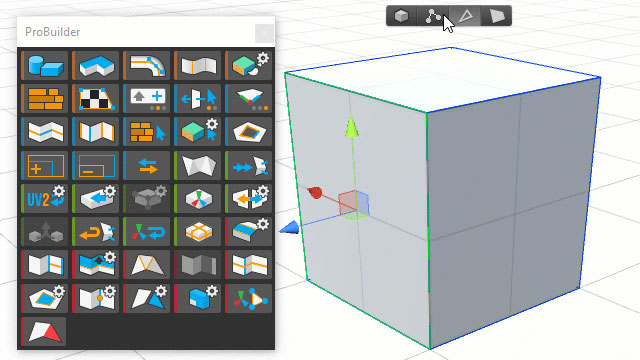Toggle the Shift-plus selection modifier mode icon
Viewport: 640px width, 360px height.
click(147, 98)
